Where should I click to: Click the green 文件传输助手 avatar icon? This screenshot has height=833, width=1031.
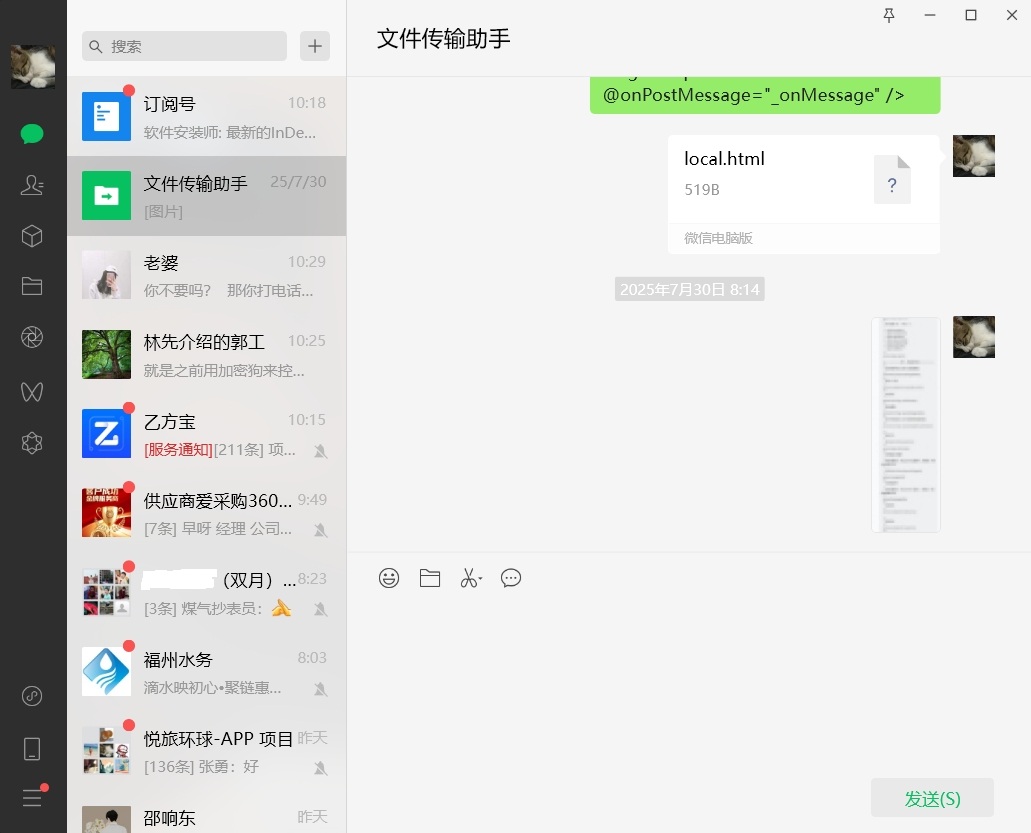(x=107, y=196)
